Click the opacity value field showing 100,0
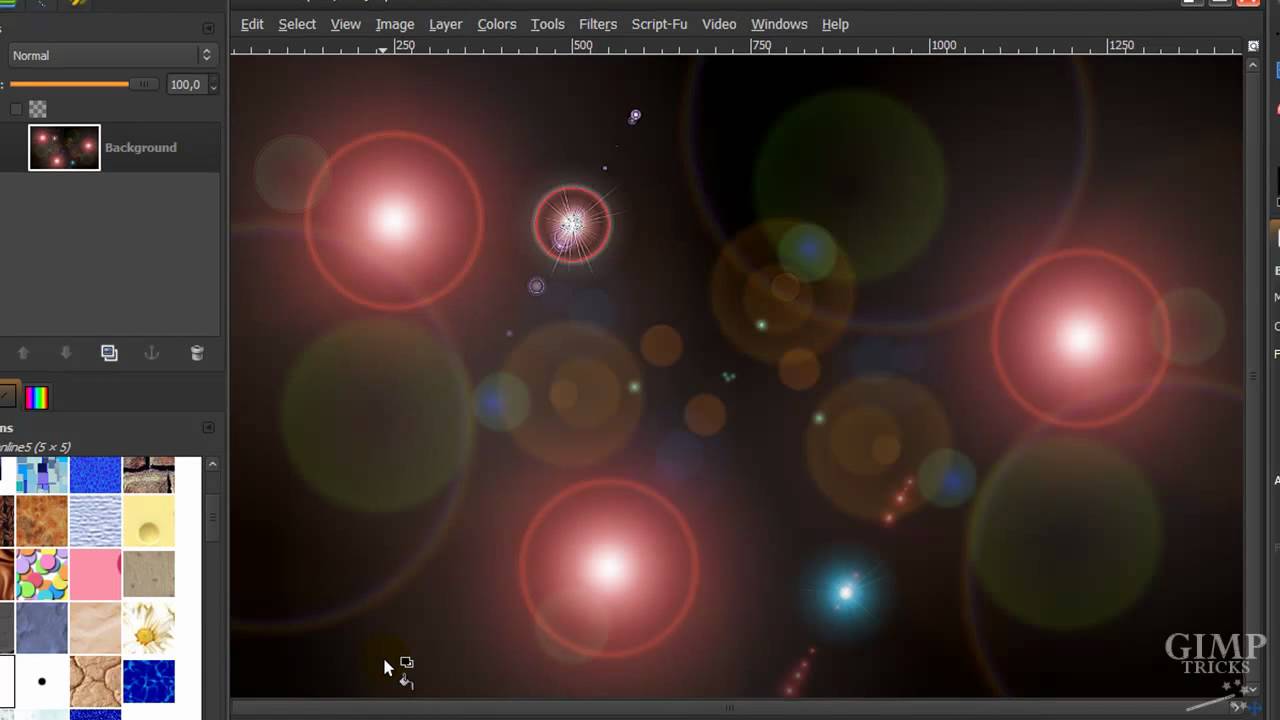The width and height of the screenshot is (1280, 720). point(186,85)
